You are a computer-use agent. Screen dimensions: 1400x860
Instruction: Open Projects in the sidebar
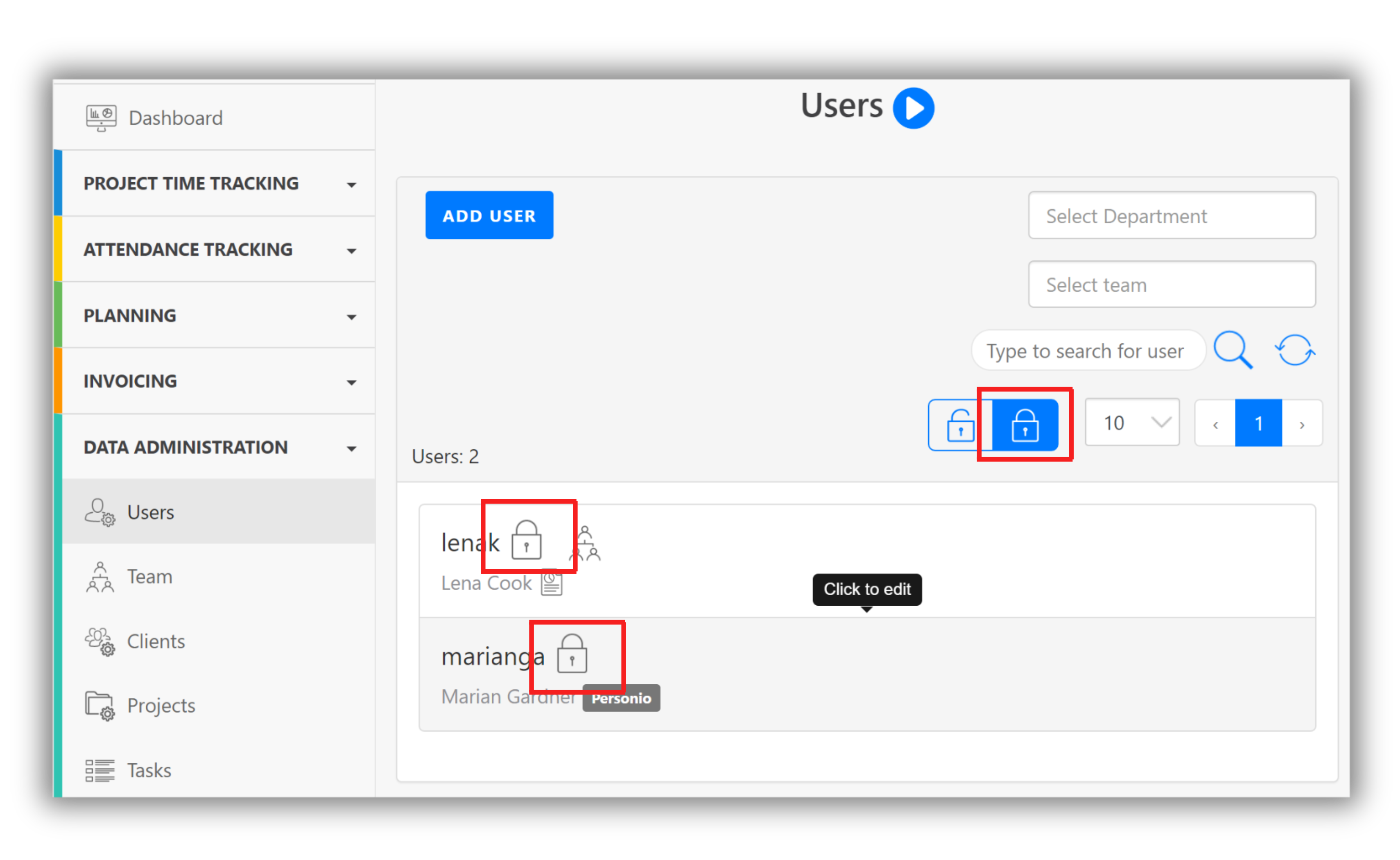pos(161,705)
